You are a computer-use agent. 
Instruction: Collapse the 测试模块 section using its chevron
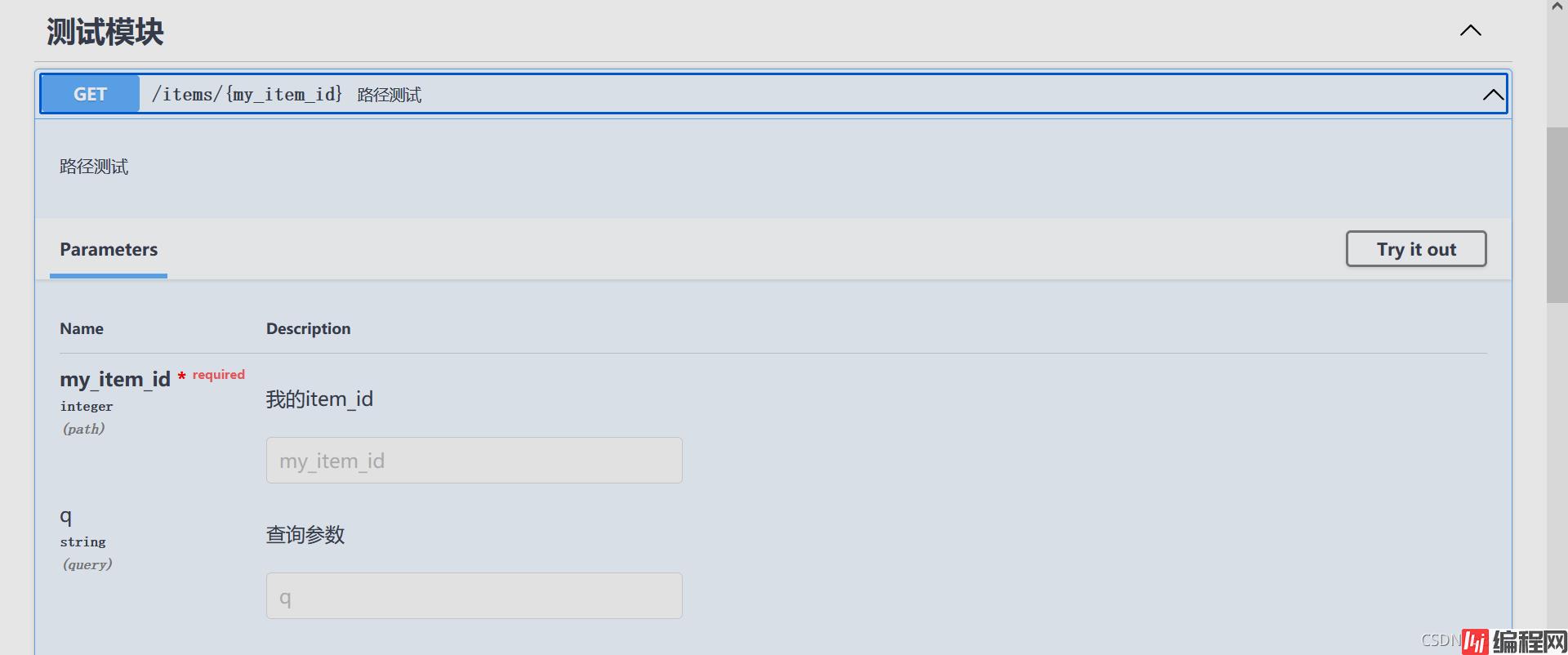[x=1470, y=31]
